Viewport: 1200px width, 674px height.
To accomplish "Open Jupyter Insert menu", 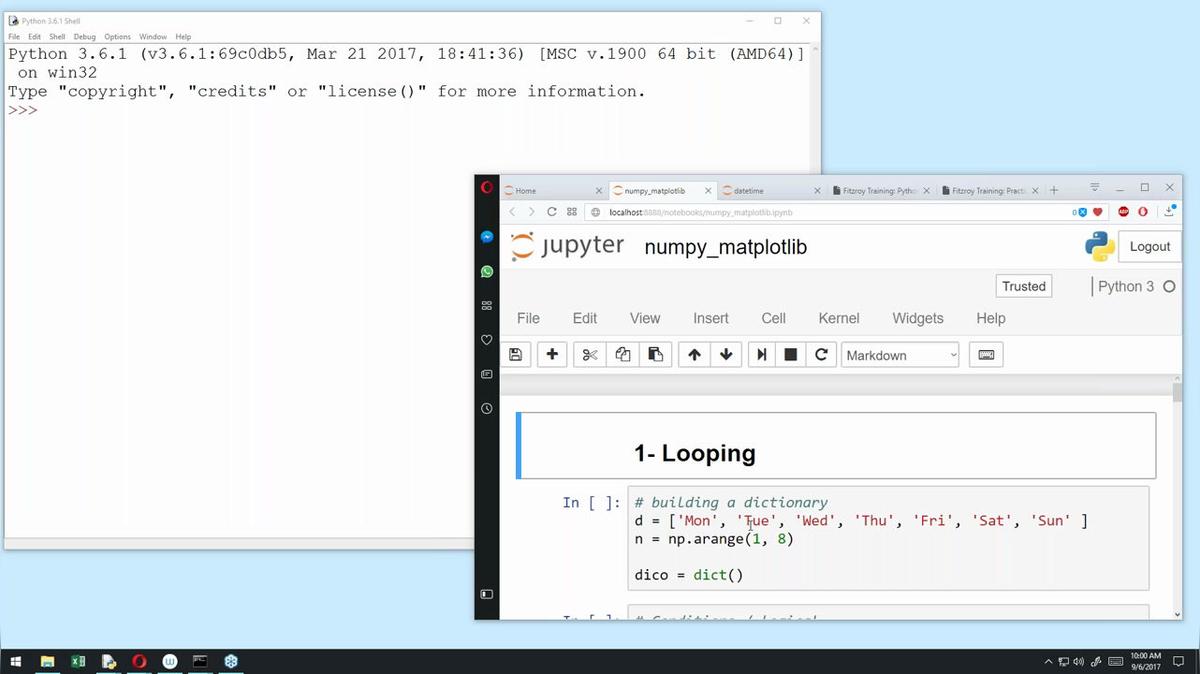I will [711, 318].
